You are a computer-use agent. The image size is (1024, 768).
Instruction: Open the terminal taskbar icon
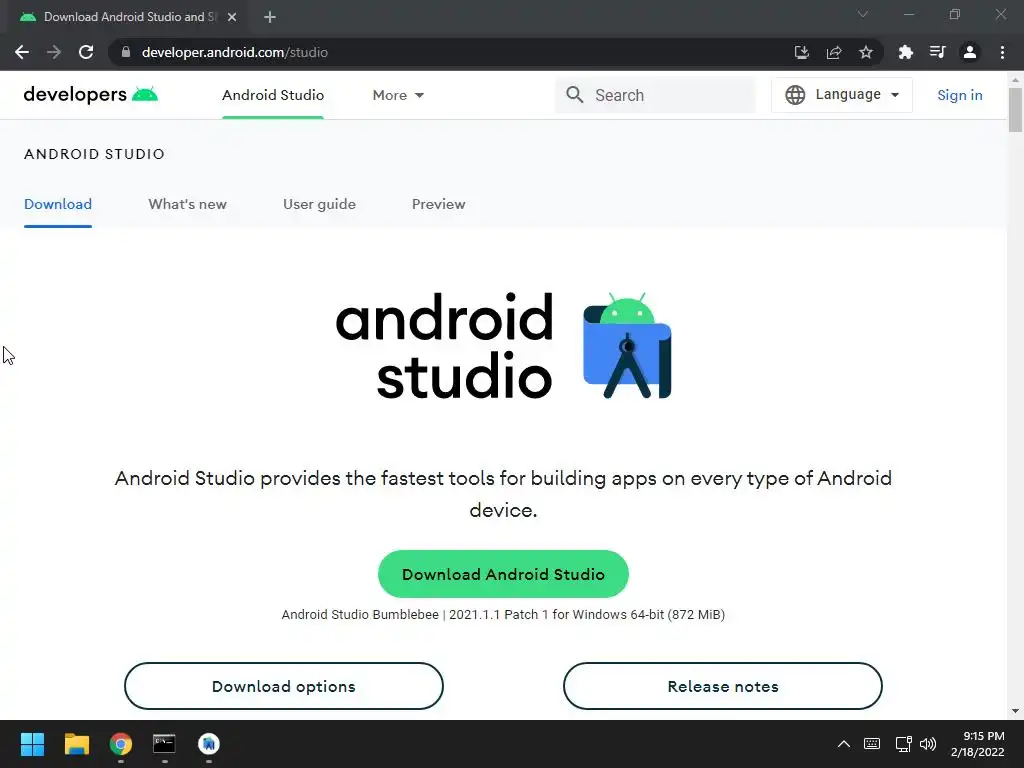pos(164,744)
